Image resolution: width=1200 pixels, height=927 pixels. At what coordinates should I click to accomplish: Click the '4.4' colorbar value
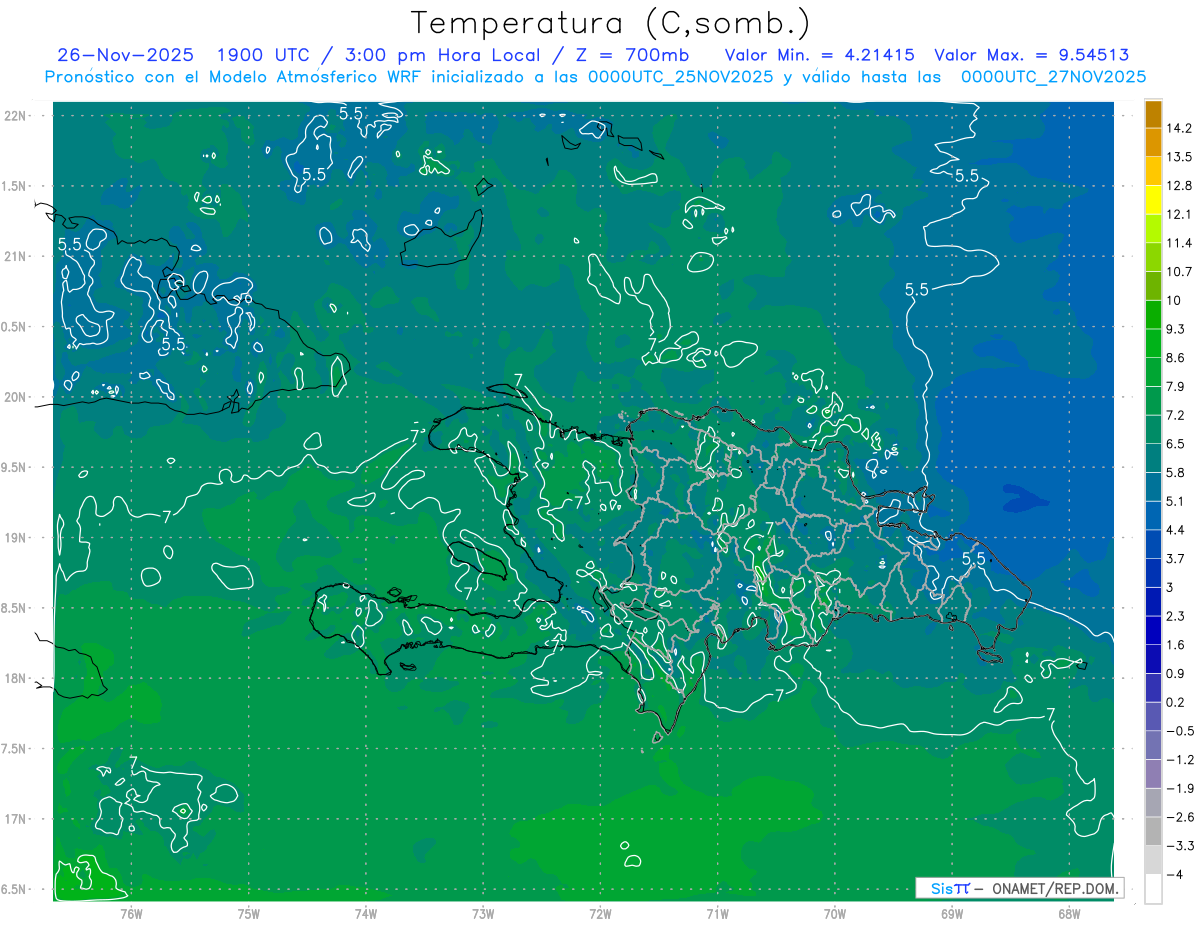[x=1176, y=530]
